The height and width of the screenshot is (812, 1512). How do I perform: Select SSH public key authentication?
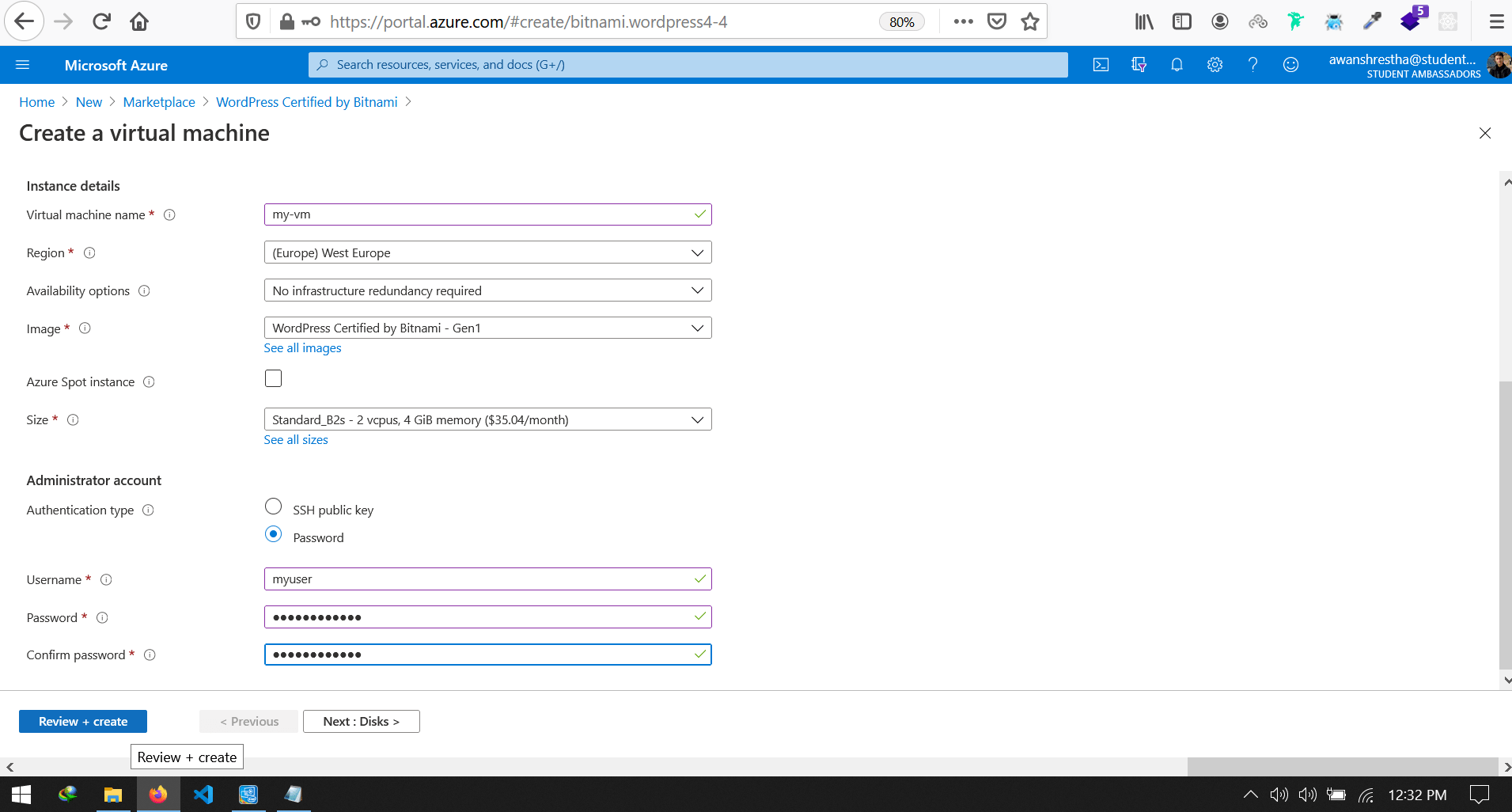coord(273,506)
